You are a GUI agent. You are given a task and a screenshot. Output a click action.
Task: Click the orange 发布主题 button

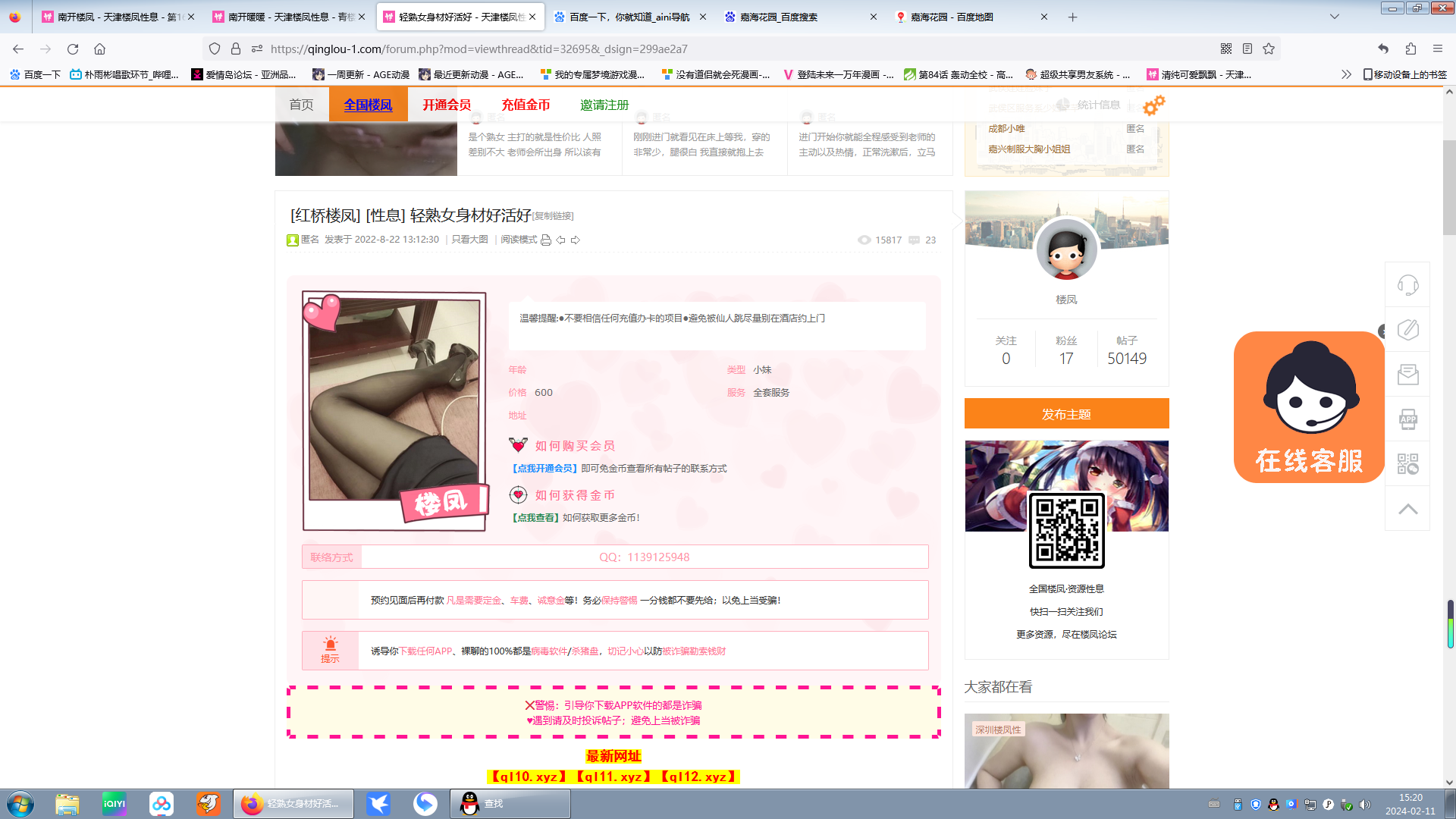[x=1065, y=414]
